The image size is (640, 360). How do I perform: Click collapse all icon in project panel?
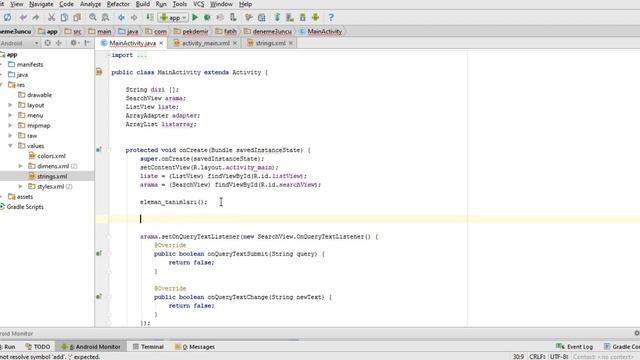point(59,43)
